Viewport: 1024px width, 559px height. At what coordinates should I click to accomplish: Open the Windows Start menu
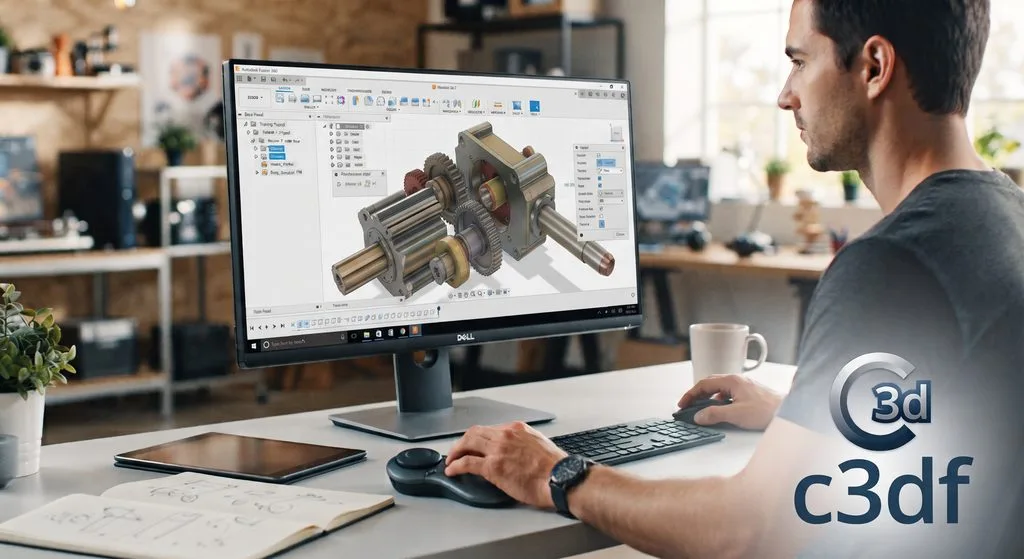click(253, 346)
